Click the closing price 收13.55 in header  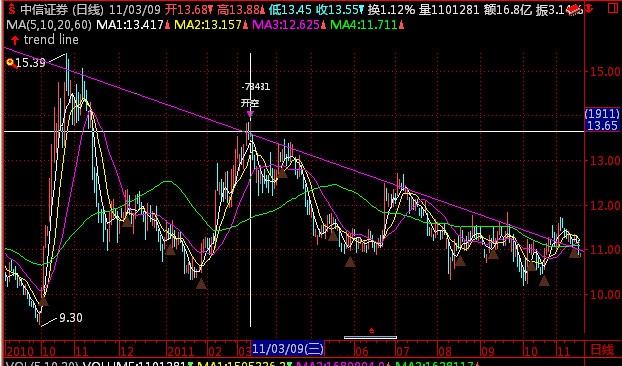340,10
